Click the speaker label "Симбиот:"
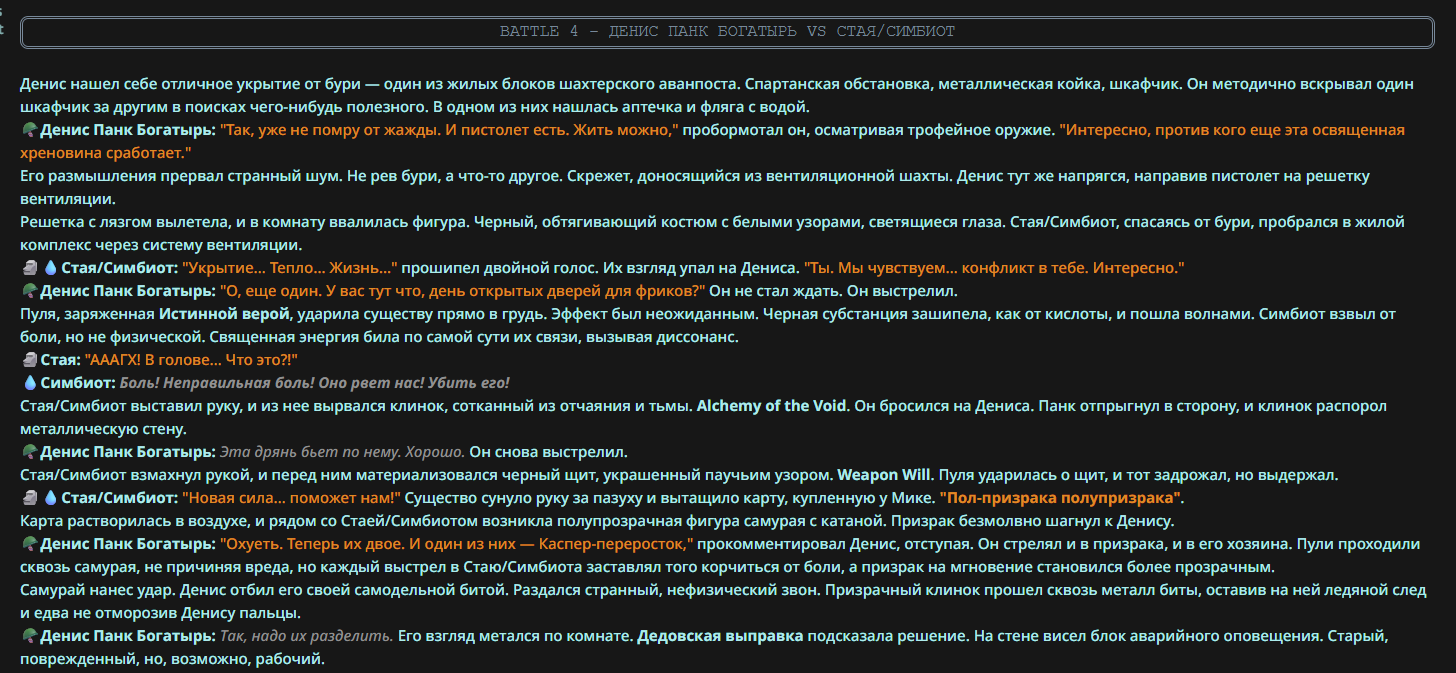This screenshot has height=673, width=1456. [79, 383]
